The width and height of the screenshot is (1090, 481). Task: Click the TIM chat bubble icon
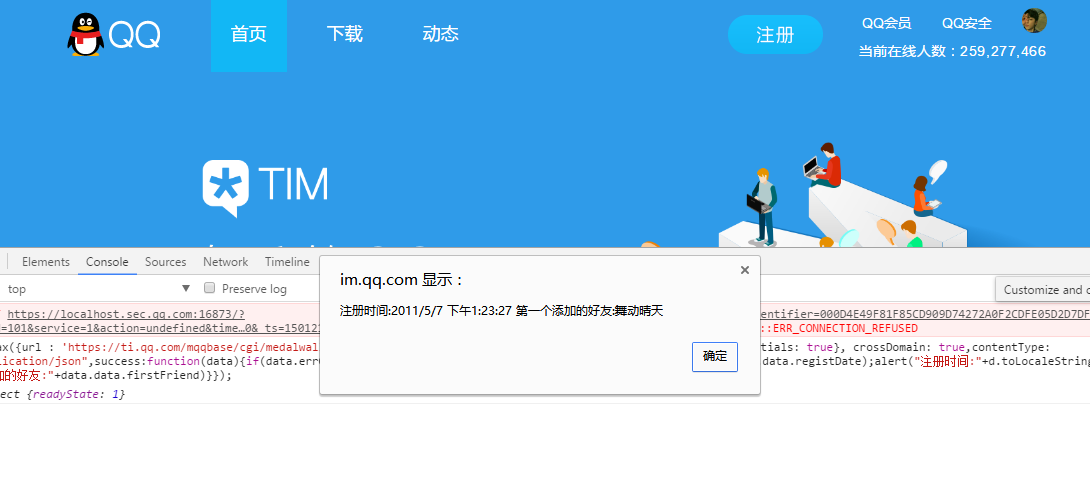click(226, 188)
